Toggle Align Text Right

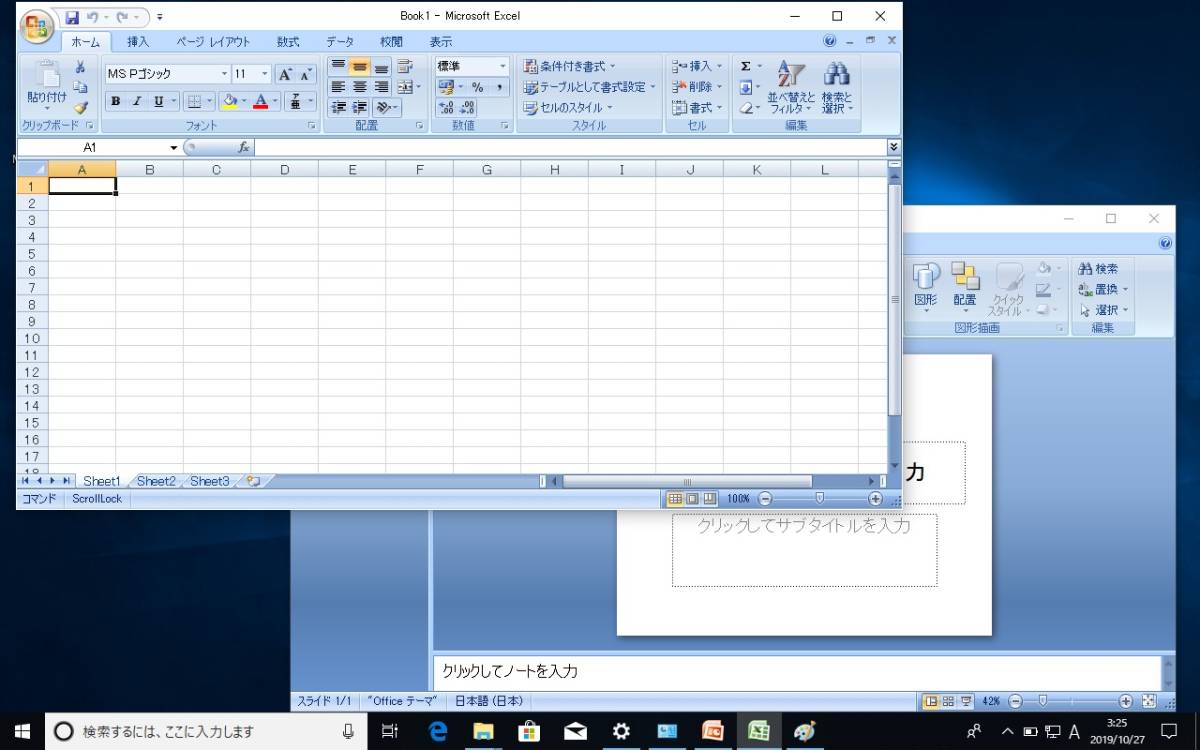click(x=381, y=87)
